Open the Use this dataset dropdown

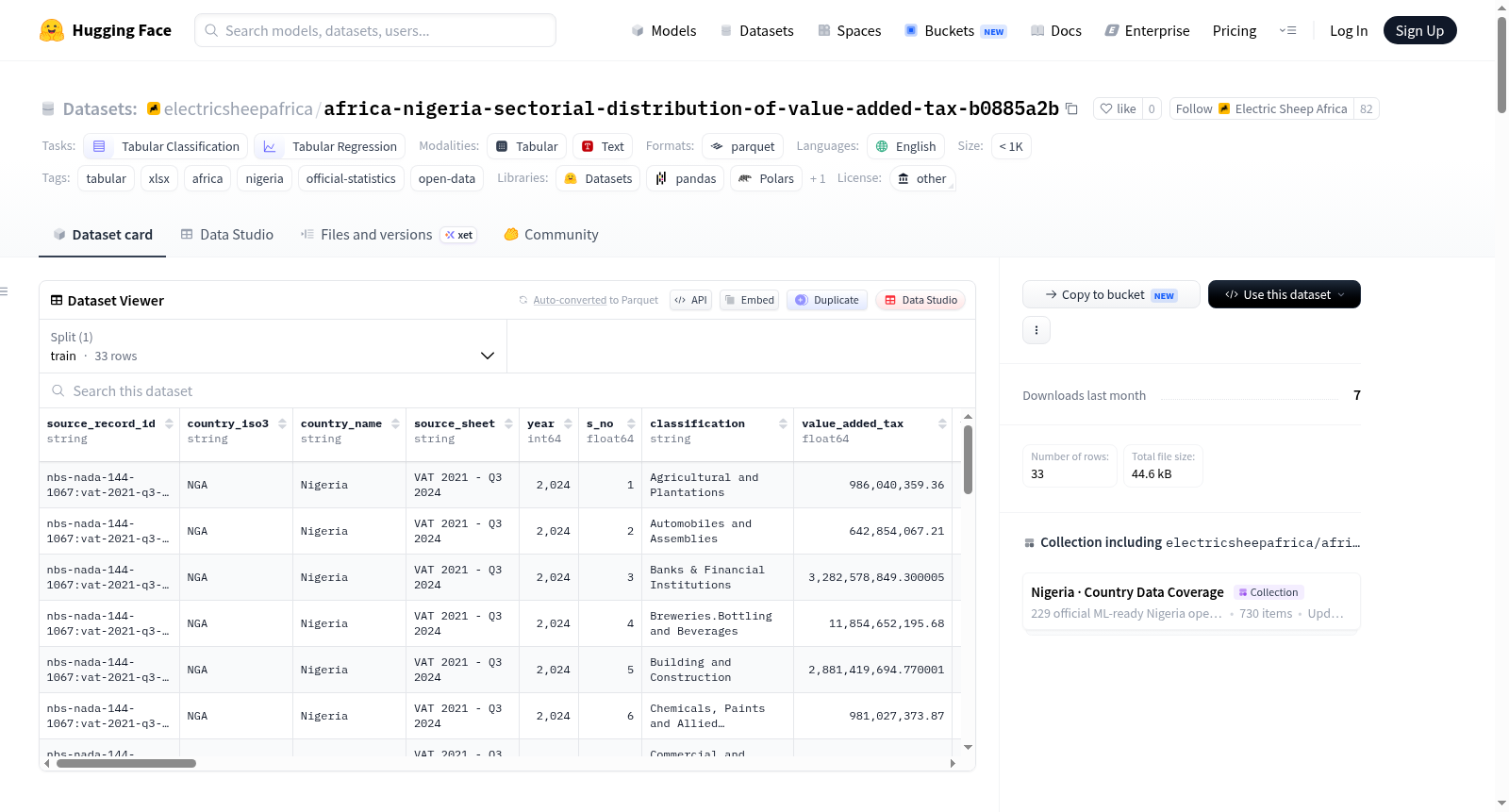(1285, 294)
